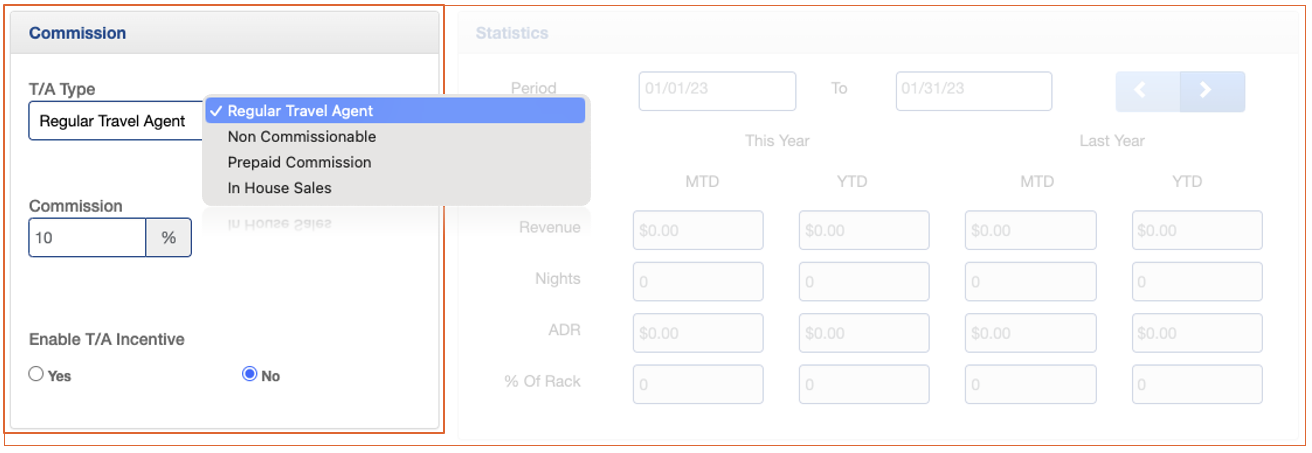Click the Period end date field
This screenshot has height=453, width=1312.
[x=973, y=90]
